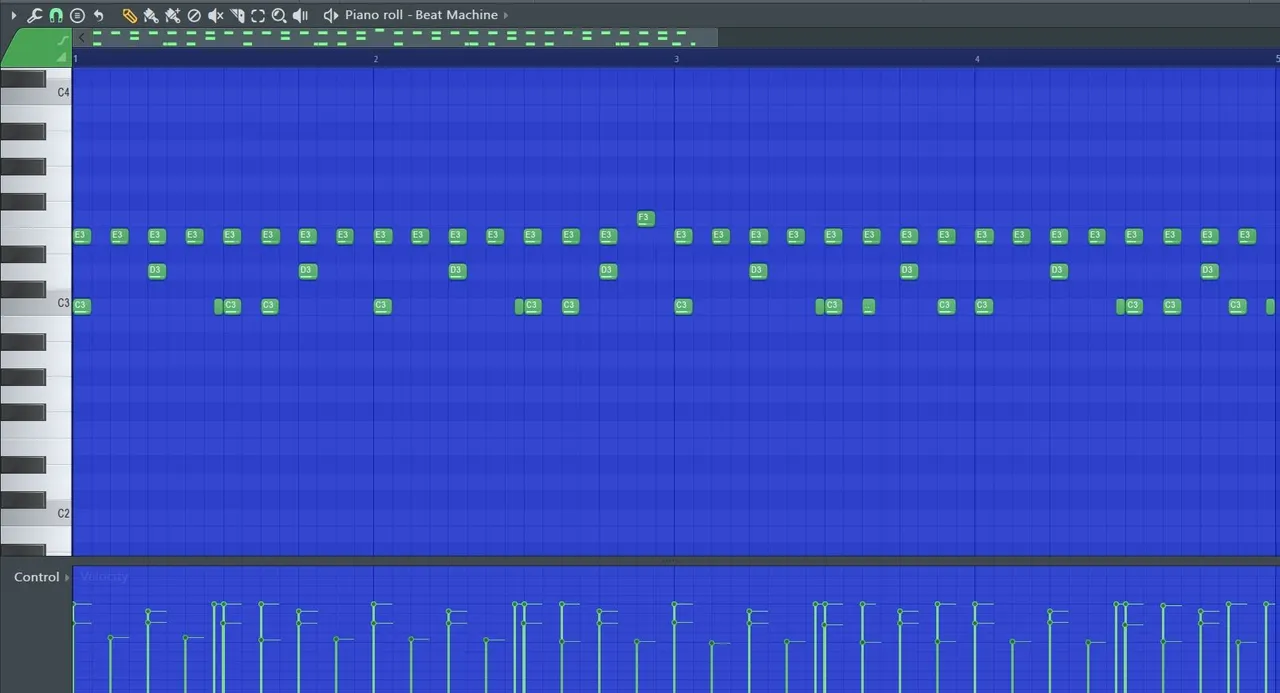Activate the magnifier Zoom tool
This screenshot has height=693, width=1280.
tap(279, 15)
